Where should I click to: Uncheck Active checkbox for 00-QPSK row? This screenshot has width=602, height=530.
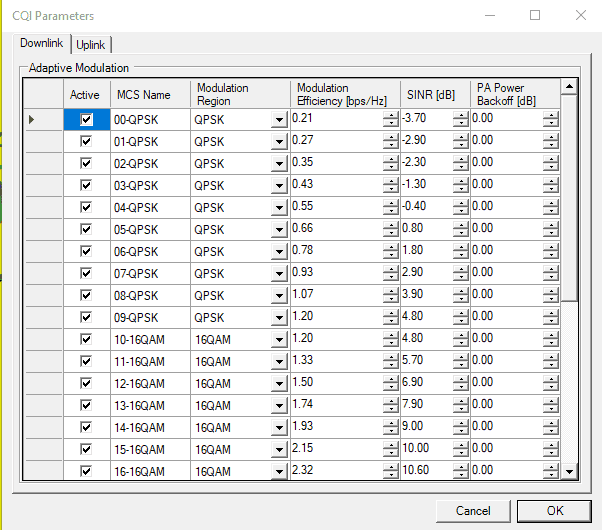click(86, 119)
